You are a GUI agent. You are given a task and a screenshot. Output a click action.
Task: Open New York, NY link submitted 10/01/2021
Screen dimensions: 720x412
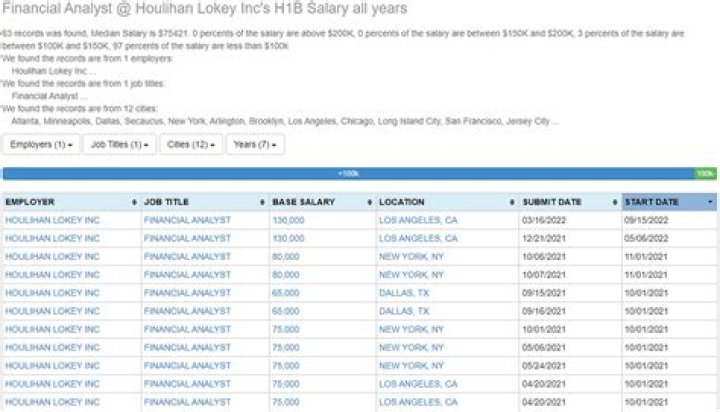pyautogui.click(x=411, y=329)
